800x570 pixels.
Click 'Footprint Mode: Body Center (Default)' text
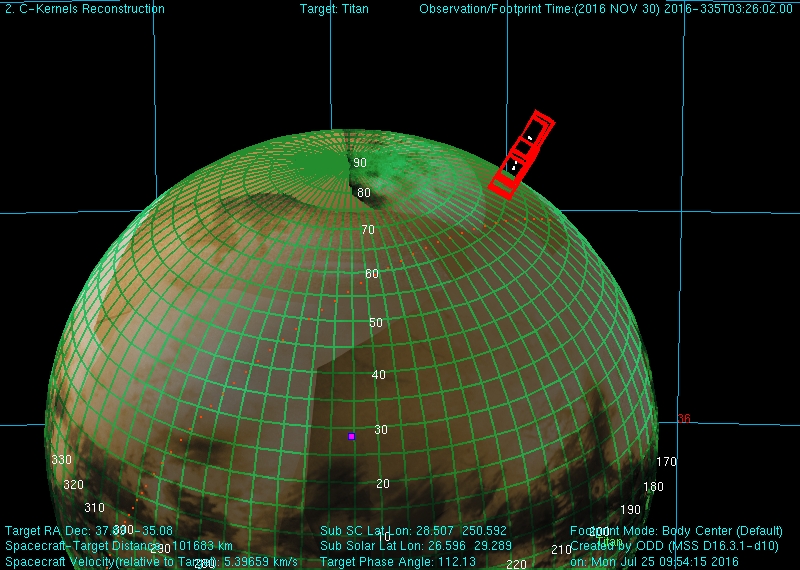676,531
